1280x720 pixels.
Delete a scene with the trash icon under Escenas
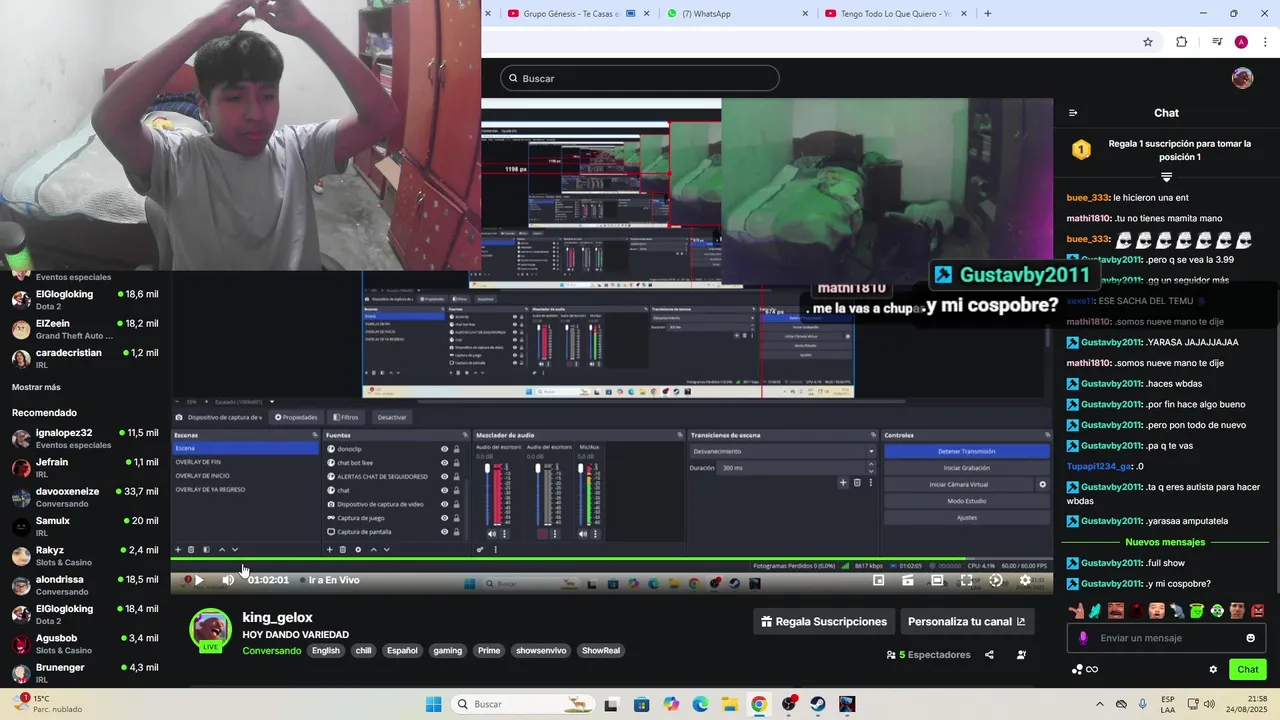(x=191, y=549)
